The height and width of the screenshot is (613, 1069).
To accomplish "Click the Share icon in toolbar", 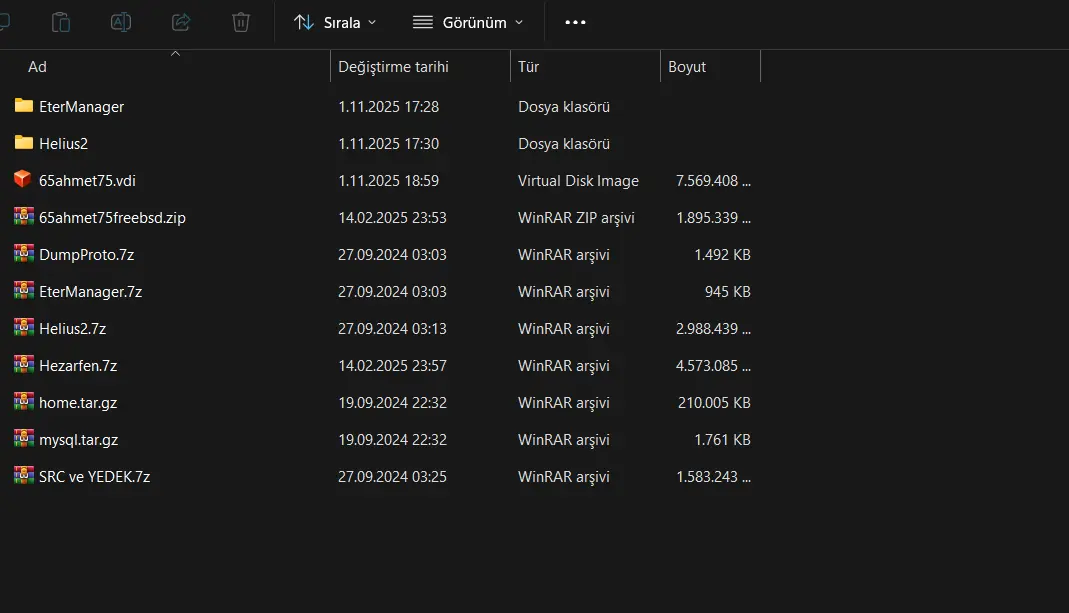I will click(181, 22).
